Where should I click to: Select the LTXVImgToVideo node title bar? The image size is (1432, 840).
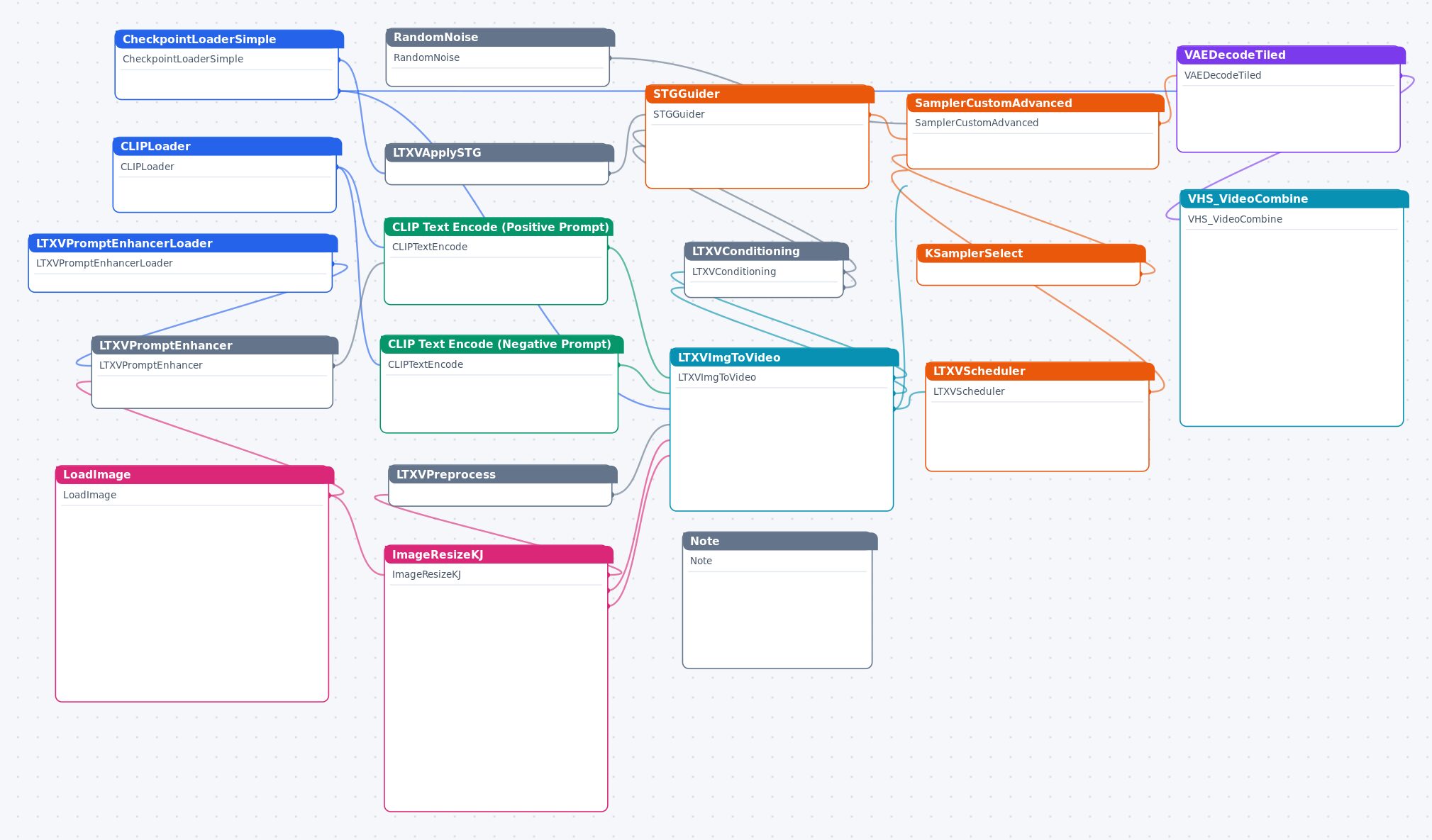(x=784, y=357)
